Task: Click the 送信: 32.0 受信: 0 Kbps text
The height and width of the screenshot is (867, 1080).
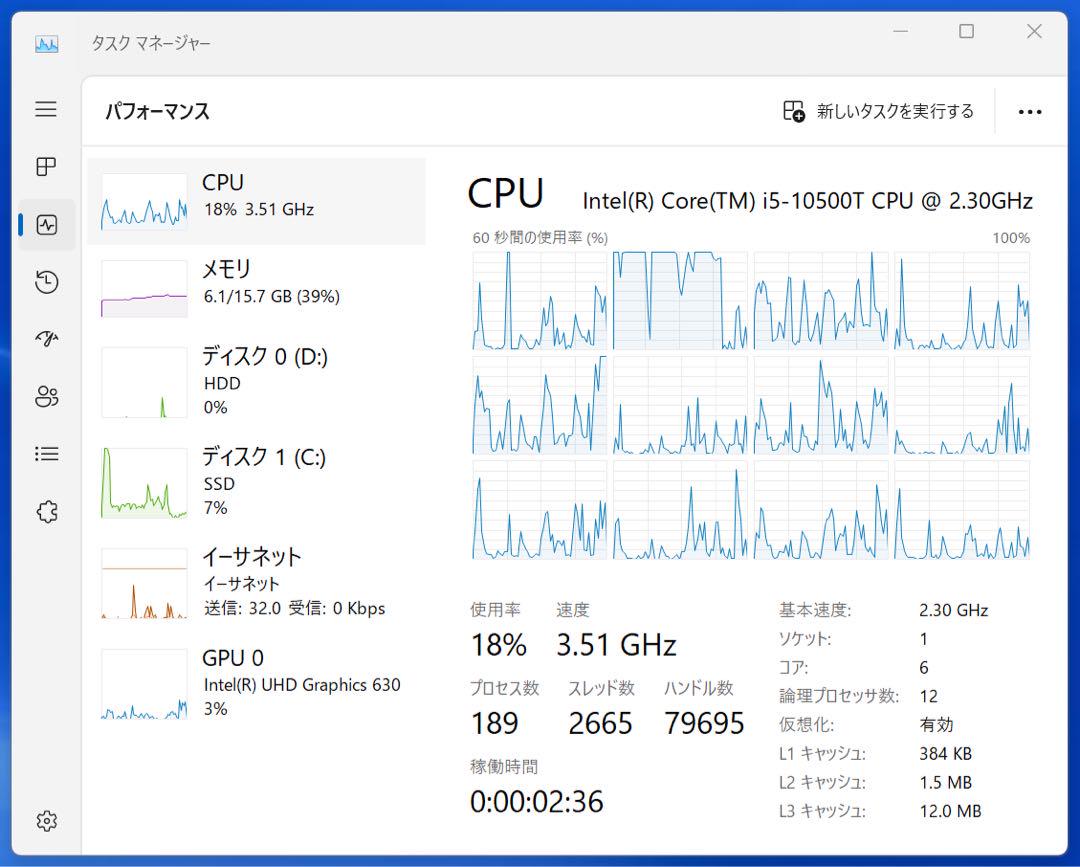Action: click(294, 608)
